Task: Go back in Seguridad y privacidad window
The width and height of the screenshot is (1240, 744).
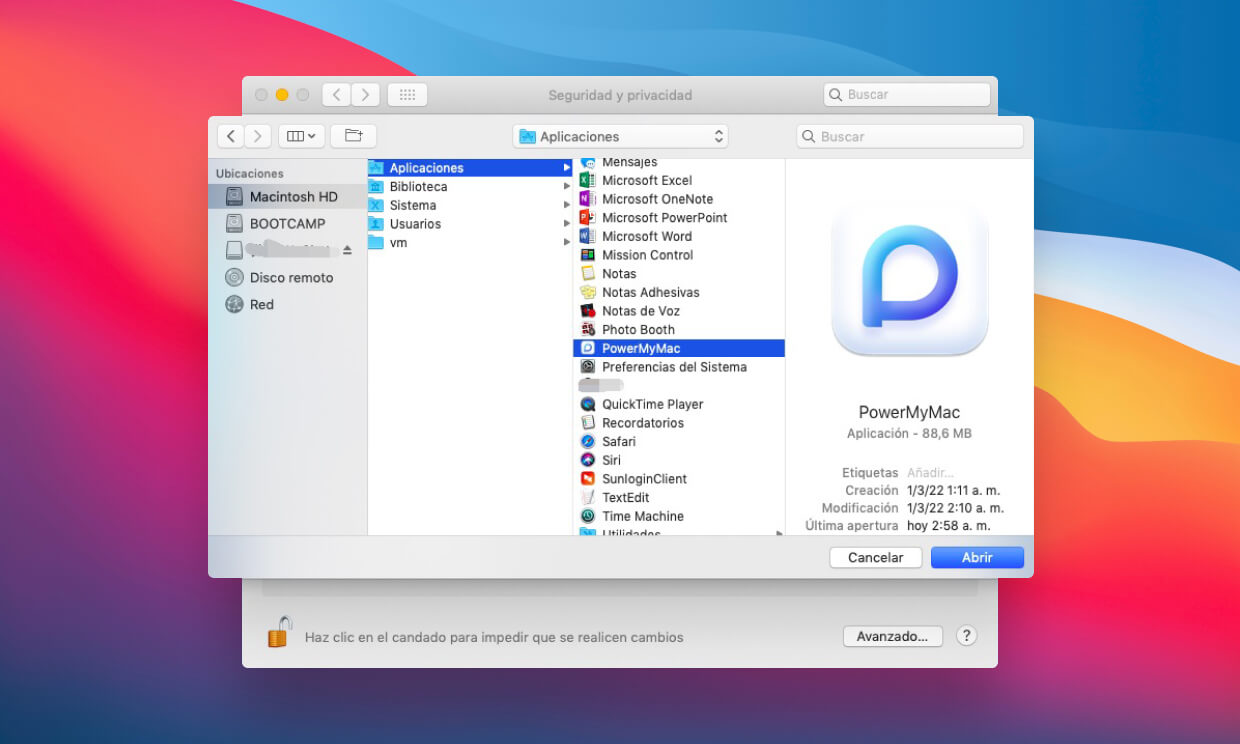Action: coord(336,95)
